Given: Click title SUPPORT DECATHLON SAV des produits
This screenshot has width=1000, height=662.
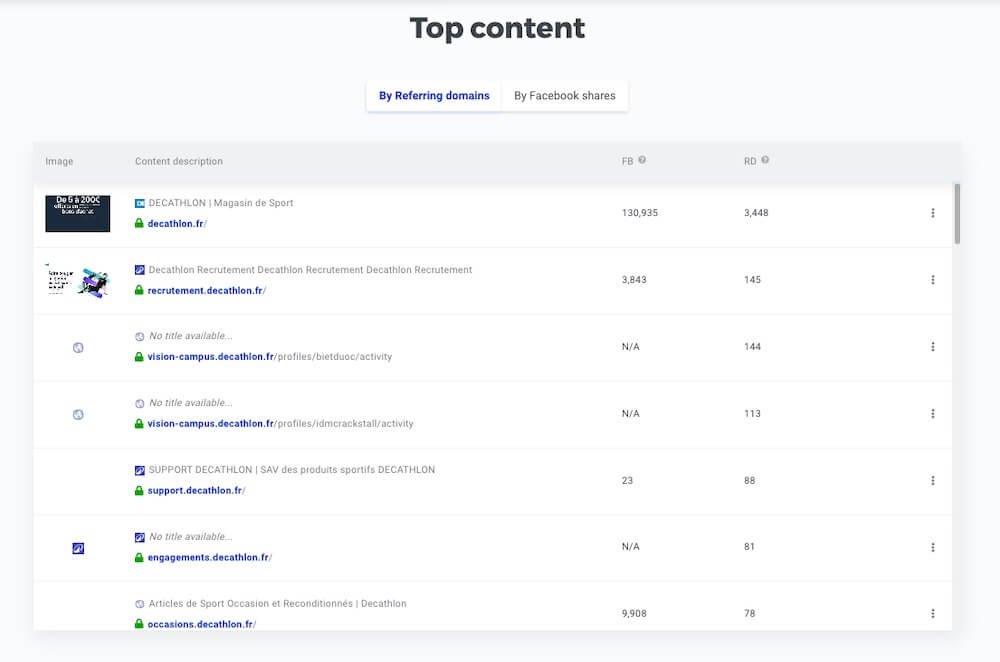Looking at the screenshot, I should 291,470.
